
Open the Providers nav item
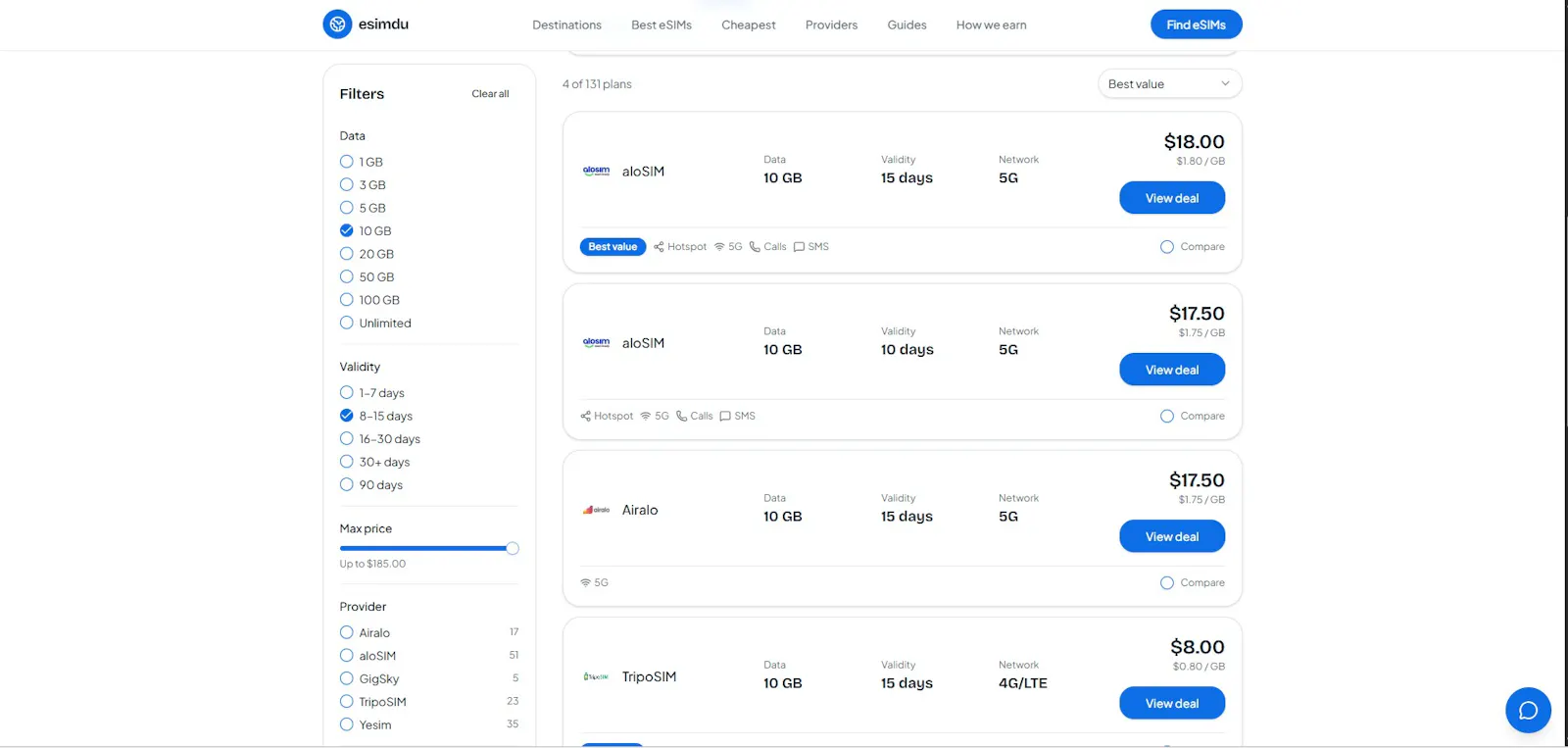click(831, 25)
